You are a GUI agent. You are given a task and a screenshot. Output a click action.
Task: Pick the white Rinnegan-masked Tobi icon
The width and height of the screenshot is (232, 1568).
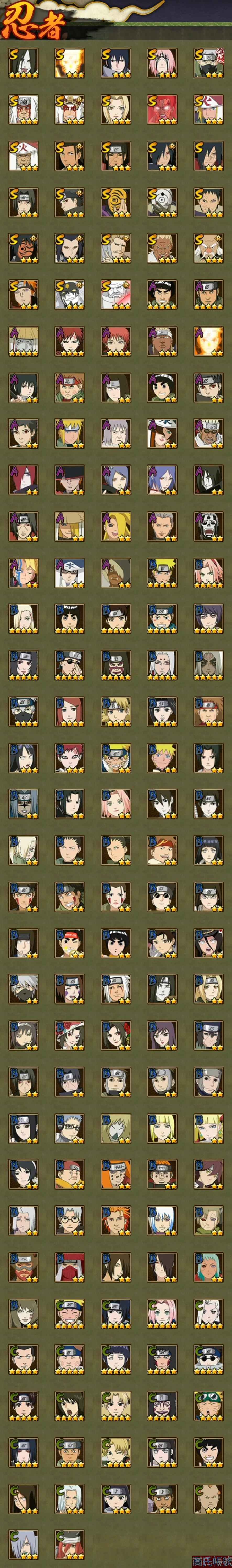coord(162,202)
